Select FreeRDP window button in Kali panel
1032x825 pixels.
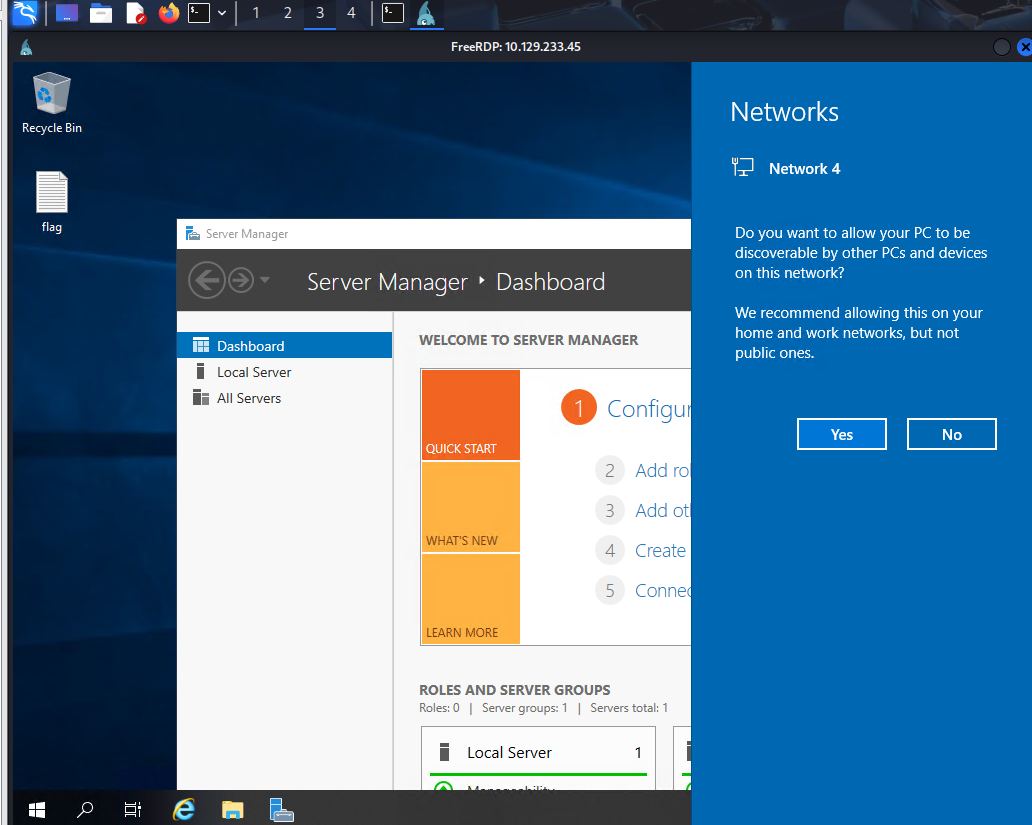[426, 14]
